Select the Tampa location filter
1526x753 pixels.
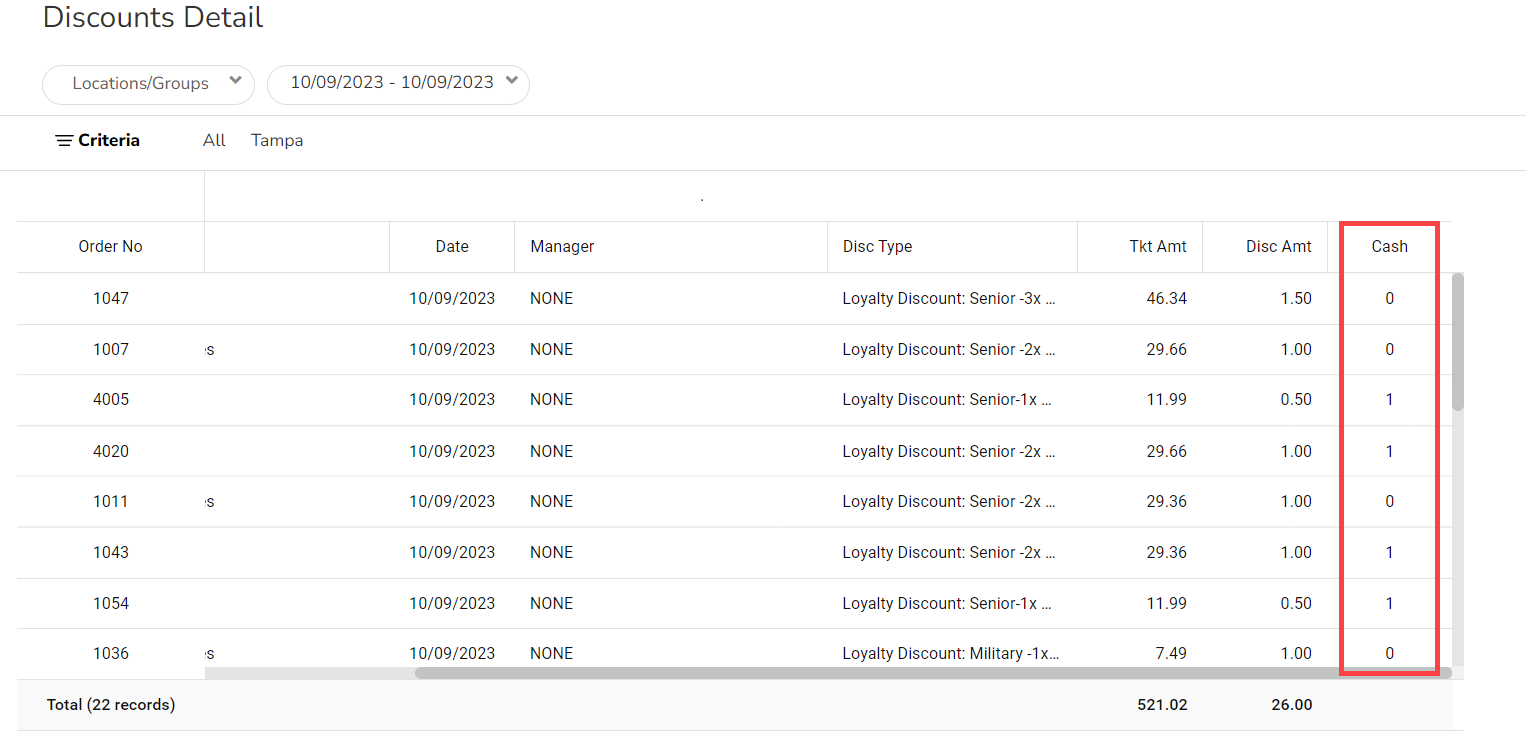click(x=277, y=141)
